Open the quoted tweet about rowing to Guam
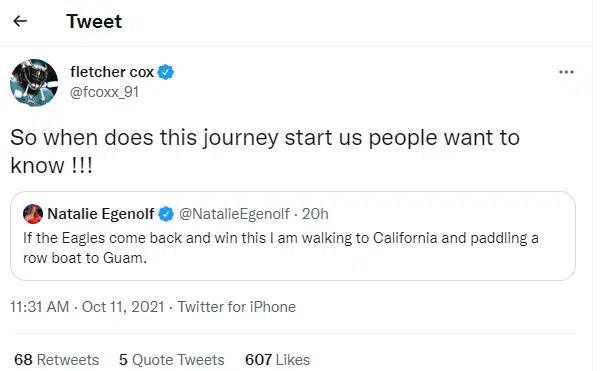The height and width of the screenshot is (371, 603). [293, 236]
